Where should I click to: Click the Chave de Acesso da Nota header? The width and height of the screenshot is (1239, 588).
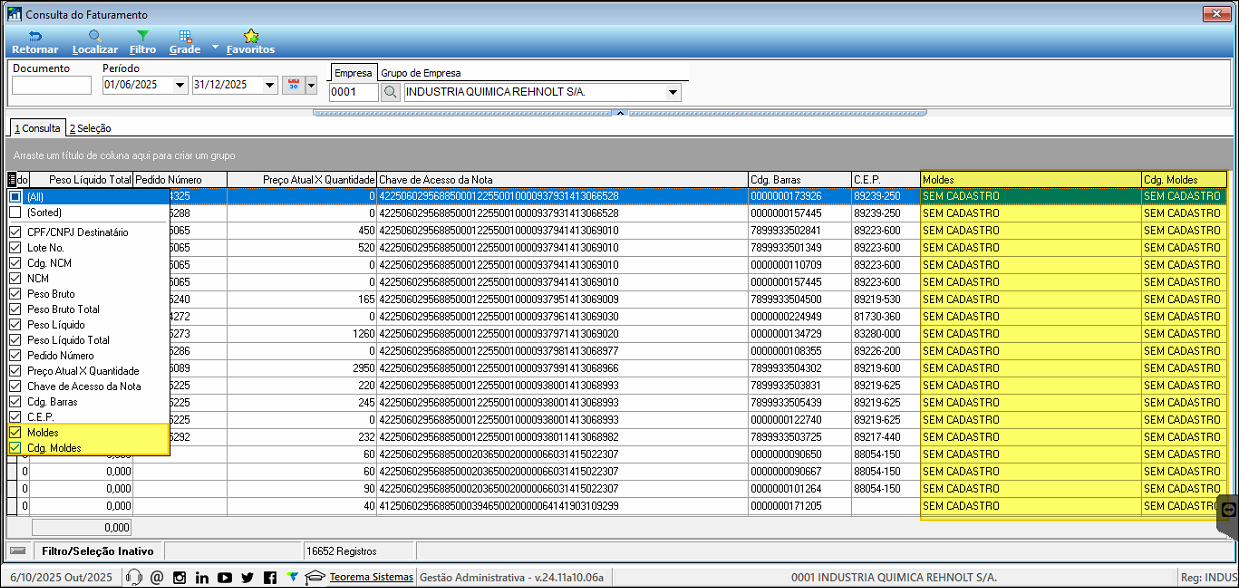(562, 179)
